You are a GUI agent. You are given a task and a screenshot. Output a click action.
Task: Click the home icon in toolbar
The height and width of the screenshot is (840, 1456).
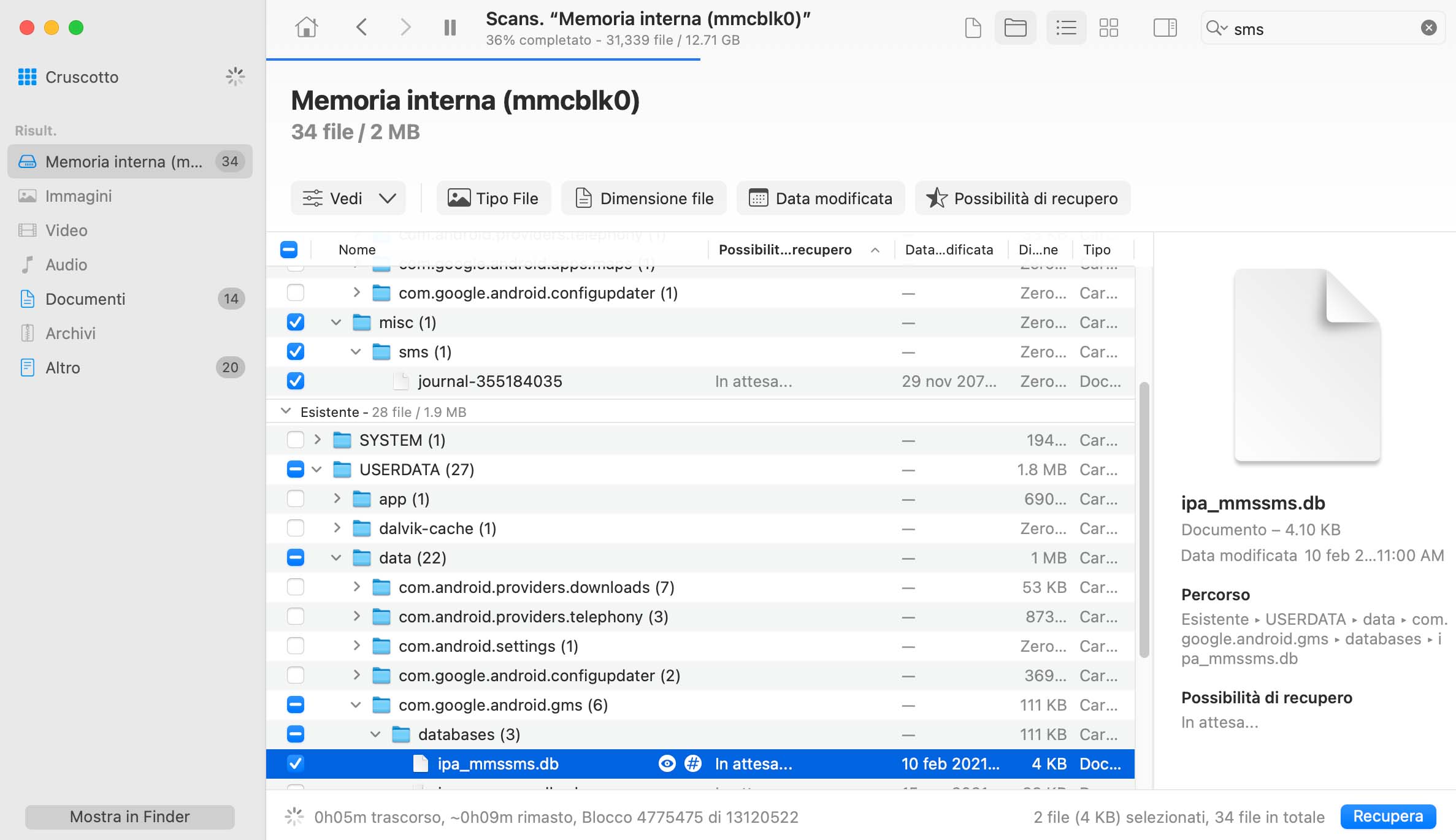point(306,28)
